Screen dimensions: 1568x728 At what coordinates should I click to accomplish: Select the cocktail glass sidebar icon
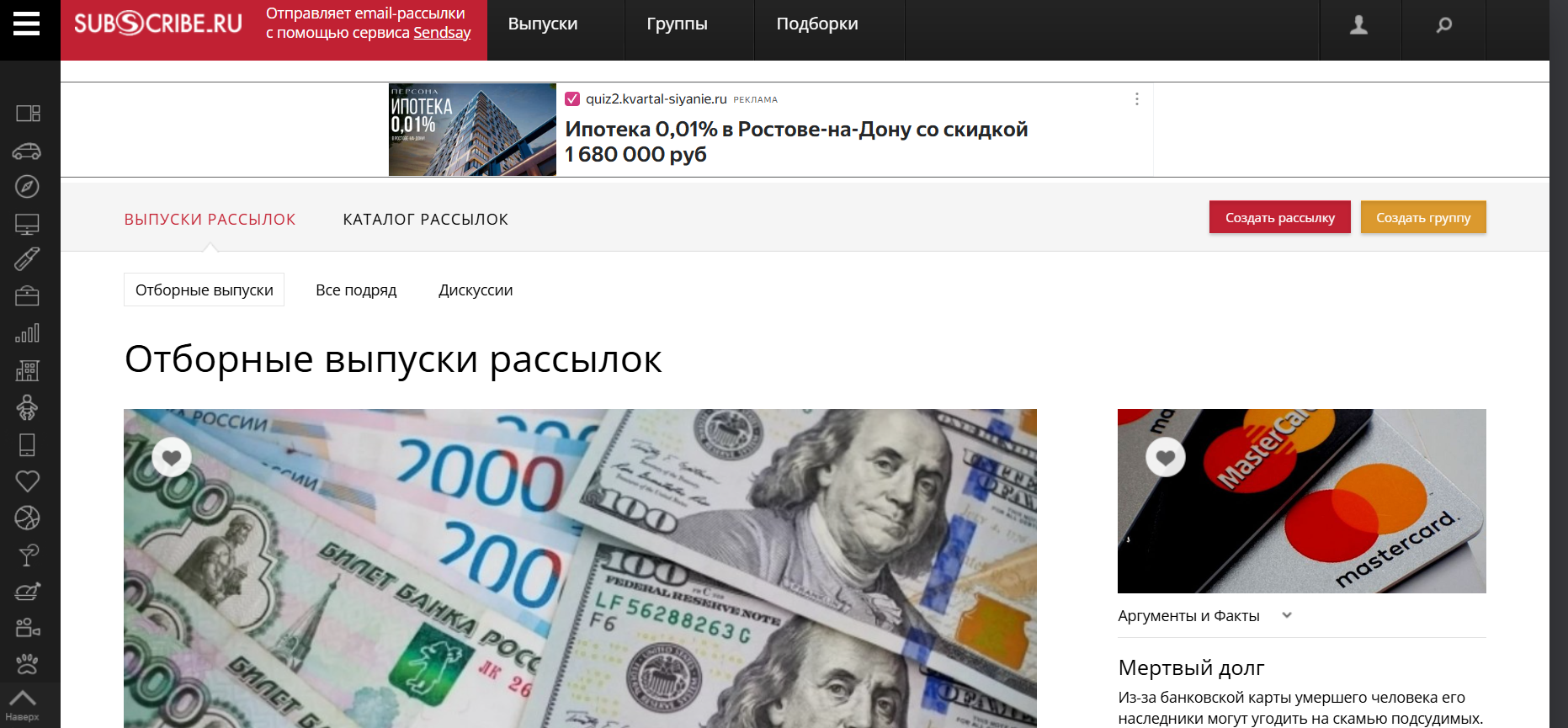click(x=27, y=555)
